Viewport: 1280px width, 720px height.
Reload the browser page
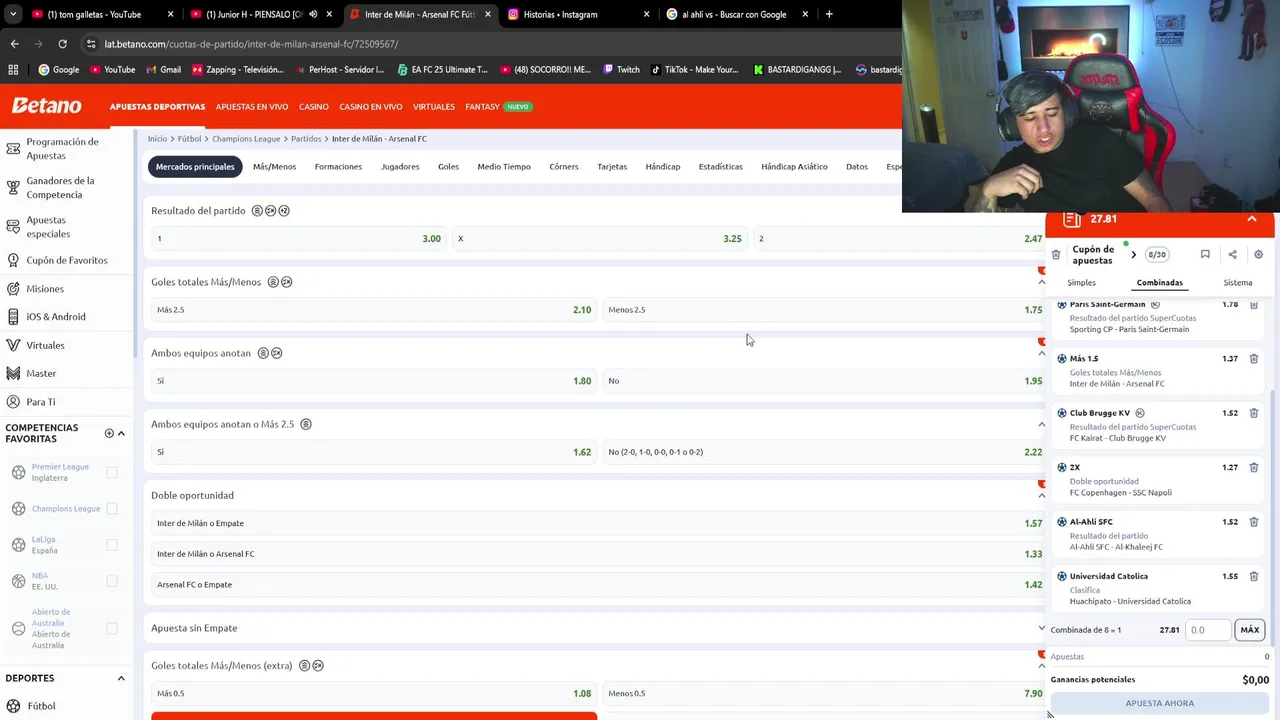coord(62,44)
